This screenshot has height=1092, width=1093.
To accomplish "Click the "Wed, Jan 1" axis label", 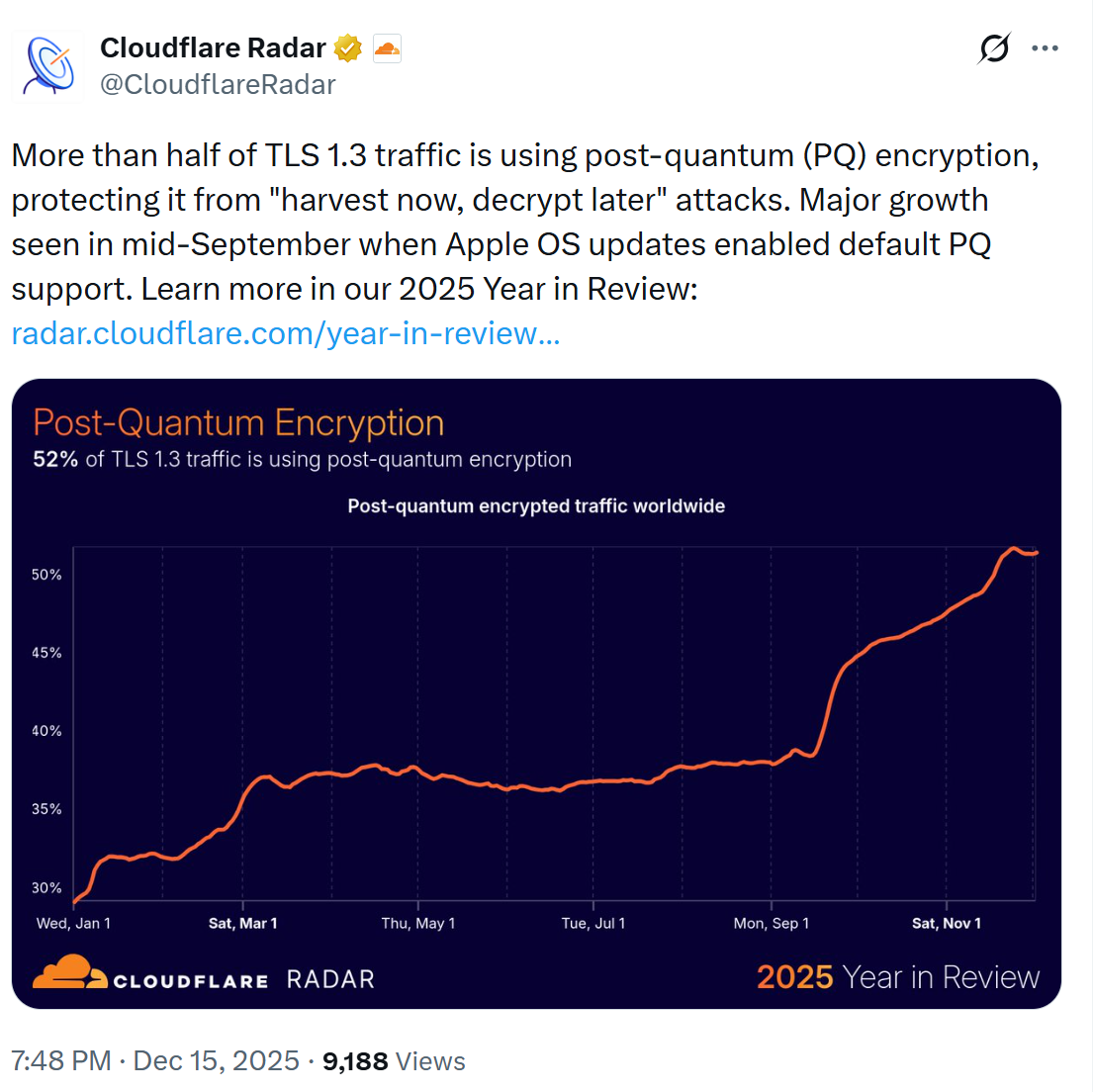I will coord(73,924).
